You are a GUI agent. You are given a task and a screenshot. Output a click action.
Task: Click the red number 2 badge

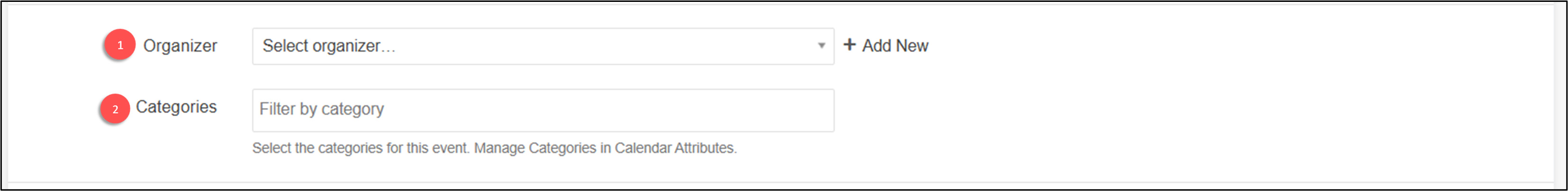(115, 109)
